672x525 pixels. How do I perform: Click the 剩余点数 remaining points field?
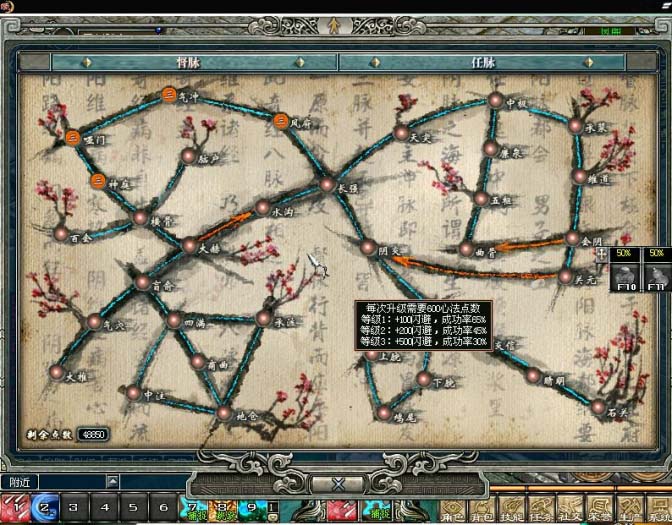[x=93, y=435]
